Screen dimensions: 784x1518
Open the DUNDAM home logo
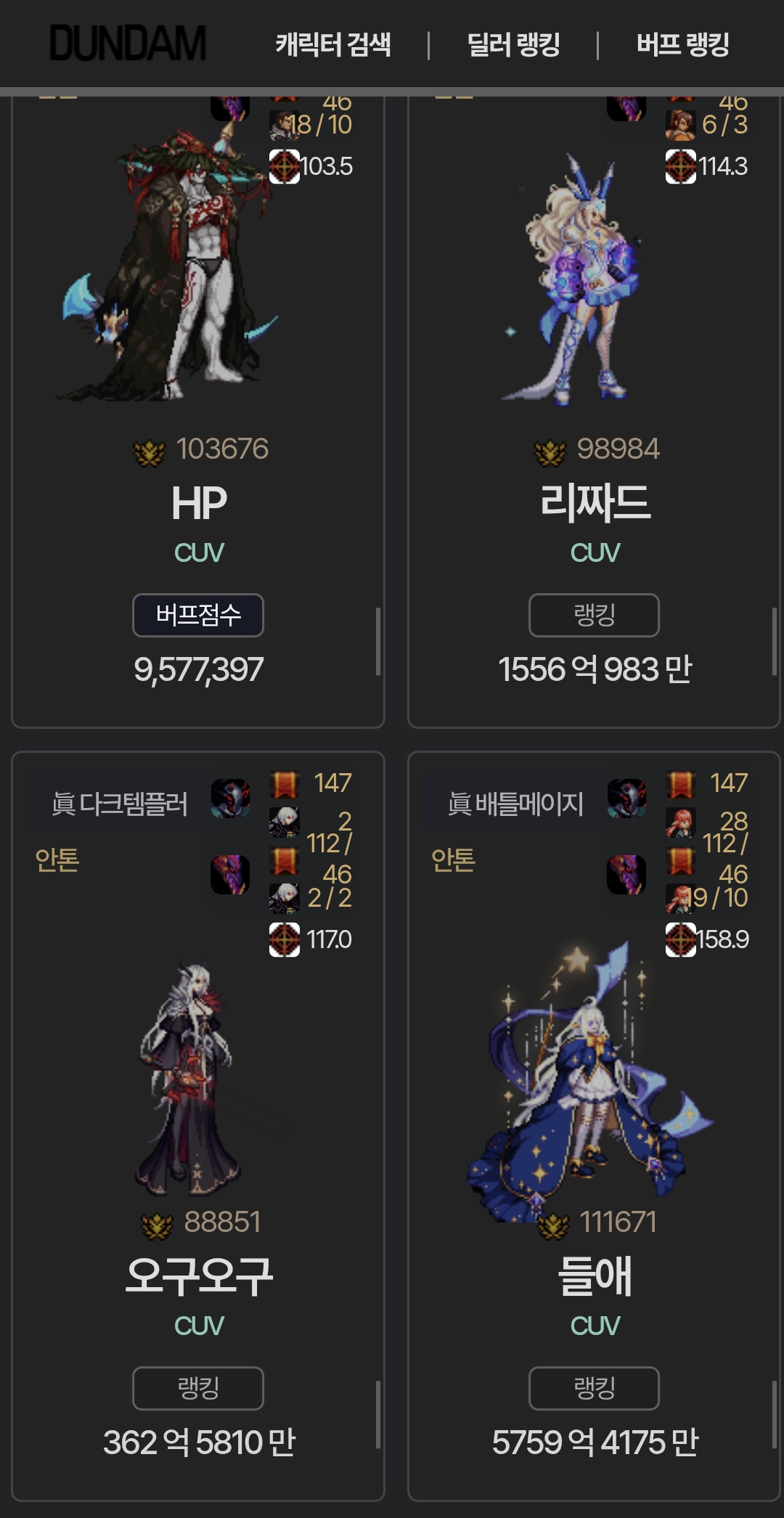(x=128, y=44)
